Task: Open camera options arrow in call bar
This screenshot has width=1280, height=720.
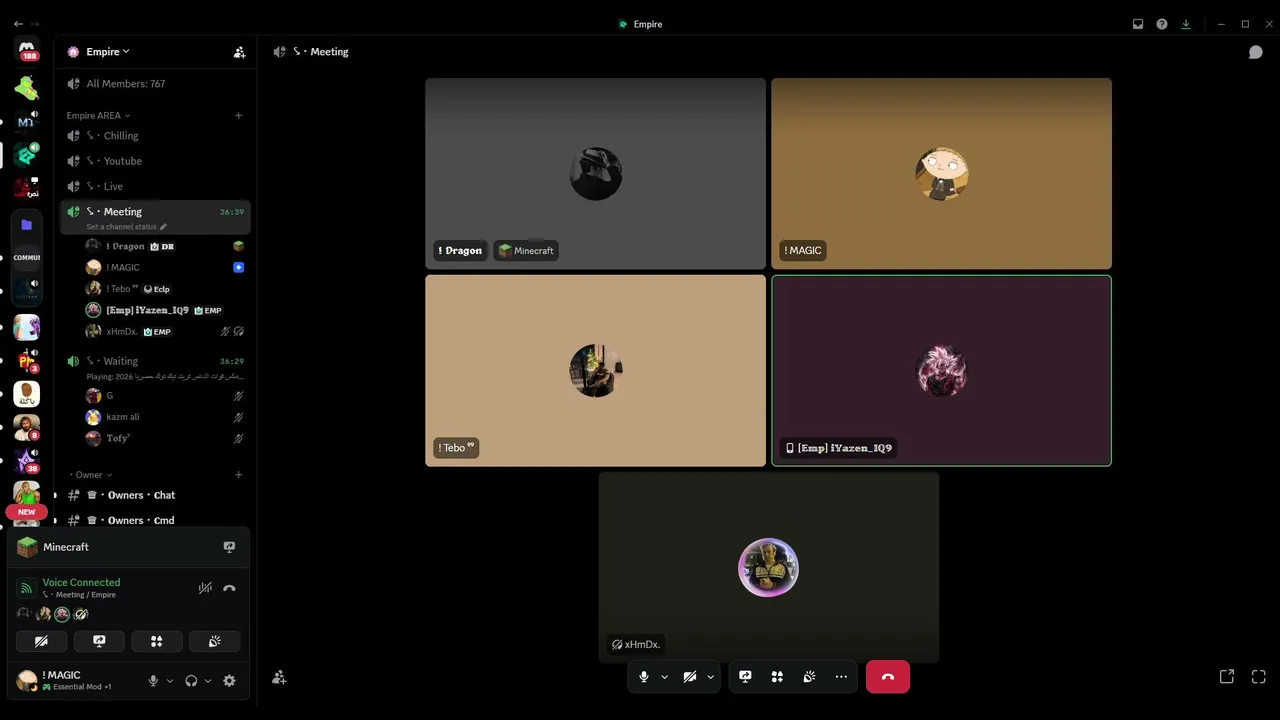Action: (x=710, y=677)
